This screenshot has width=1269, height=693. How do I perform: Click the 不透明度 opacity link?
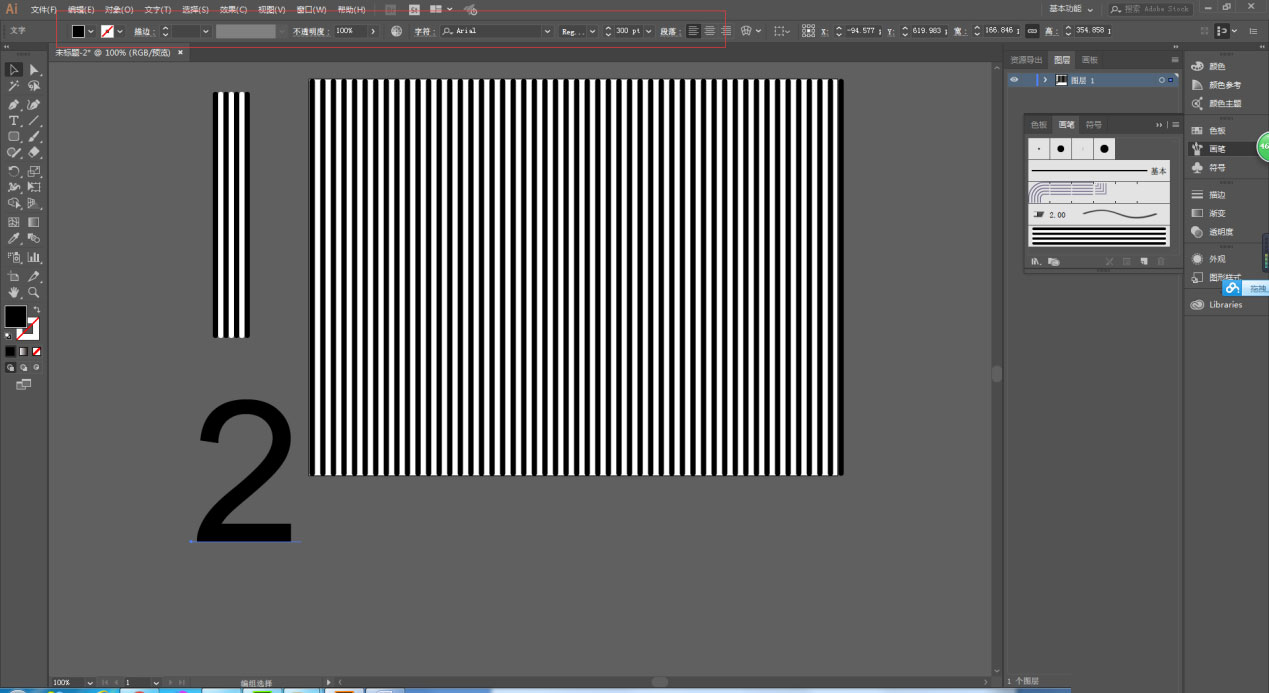click(x=310, y=31)
